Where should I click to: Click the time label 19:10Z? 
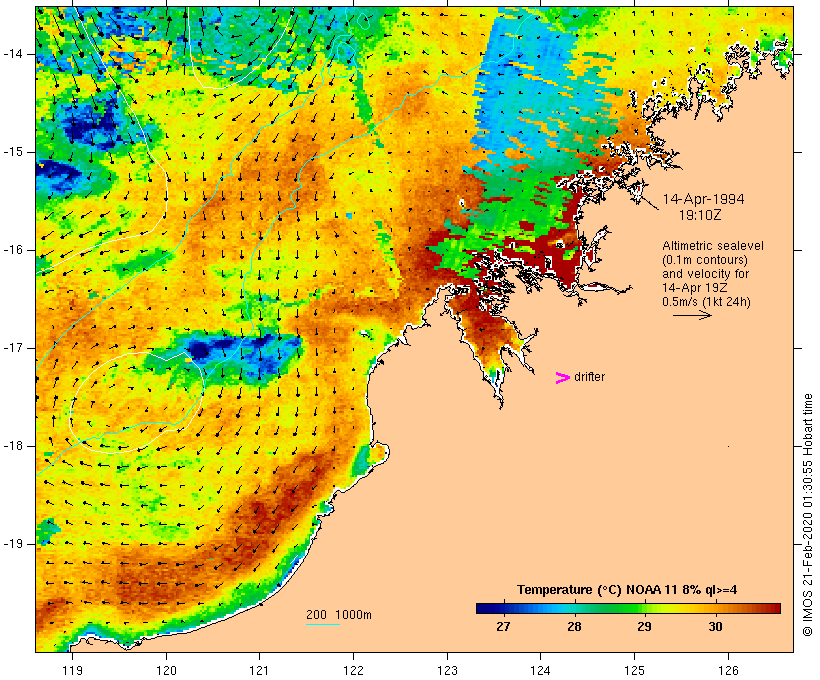tap(700, 215)
